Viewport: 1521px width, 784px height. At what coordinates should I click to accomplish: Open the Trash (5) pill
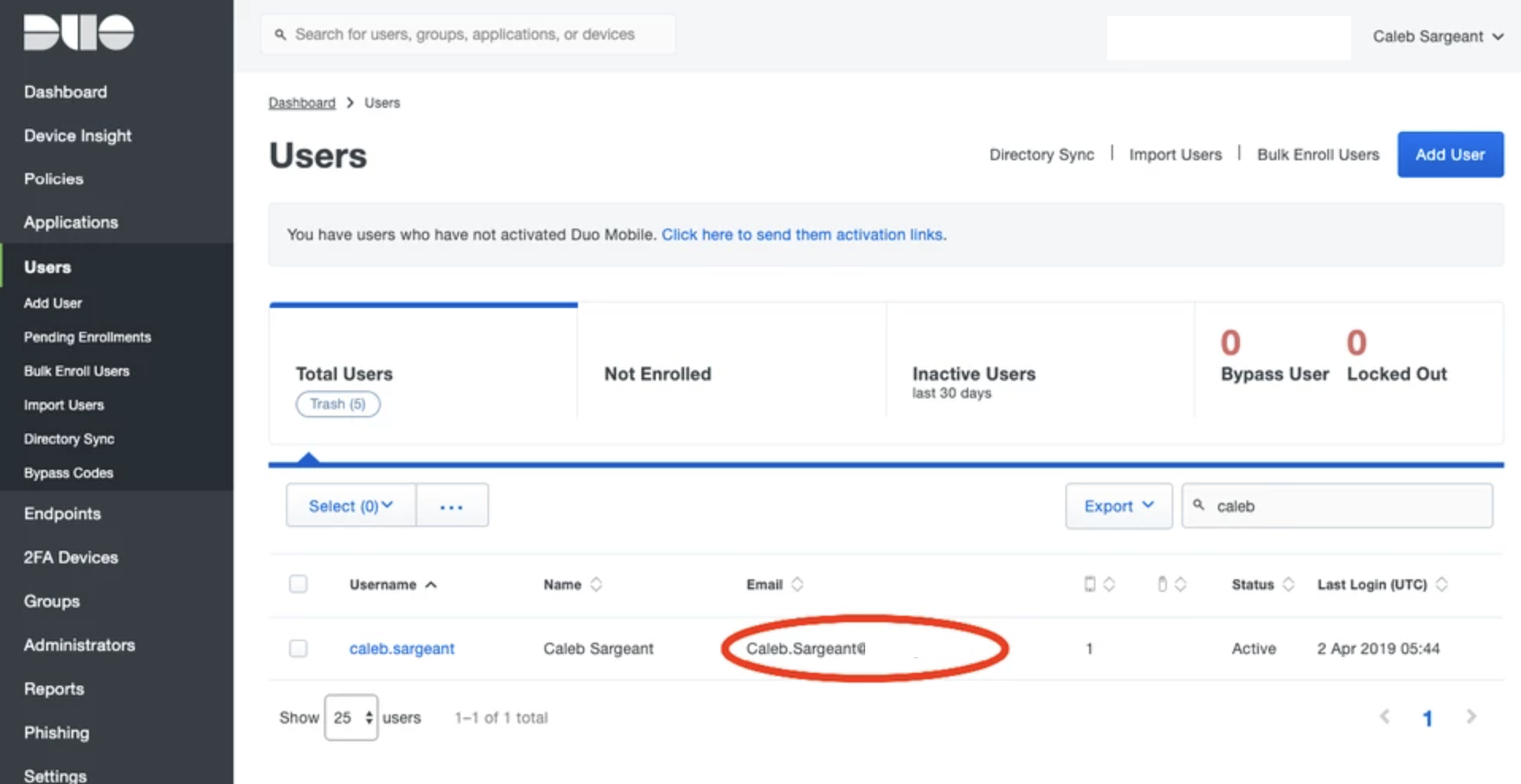click(x=338, y=404)
